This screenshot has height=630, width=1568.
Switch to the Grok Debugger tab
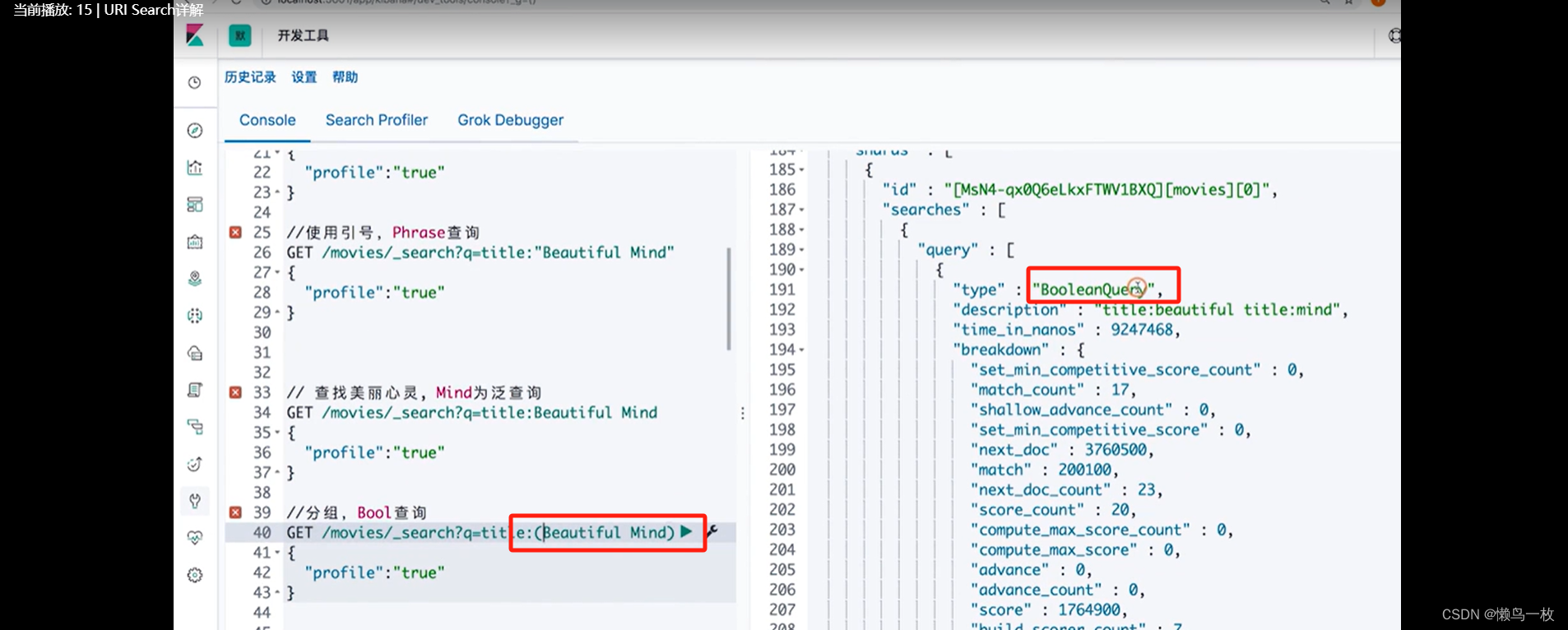tap(511, 120)
